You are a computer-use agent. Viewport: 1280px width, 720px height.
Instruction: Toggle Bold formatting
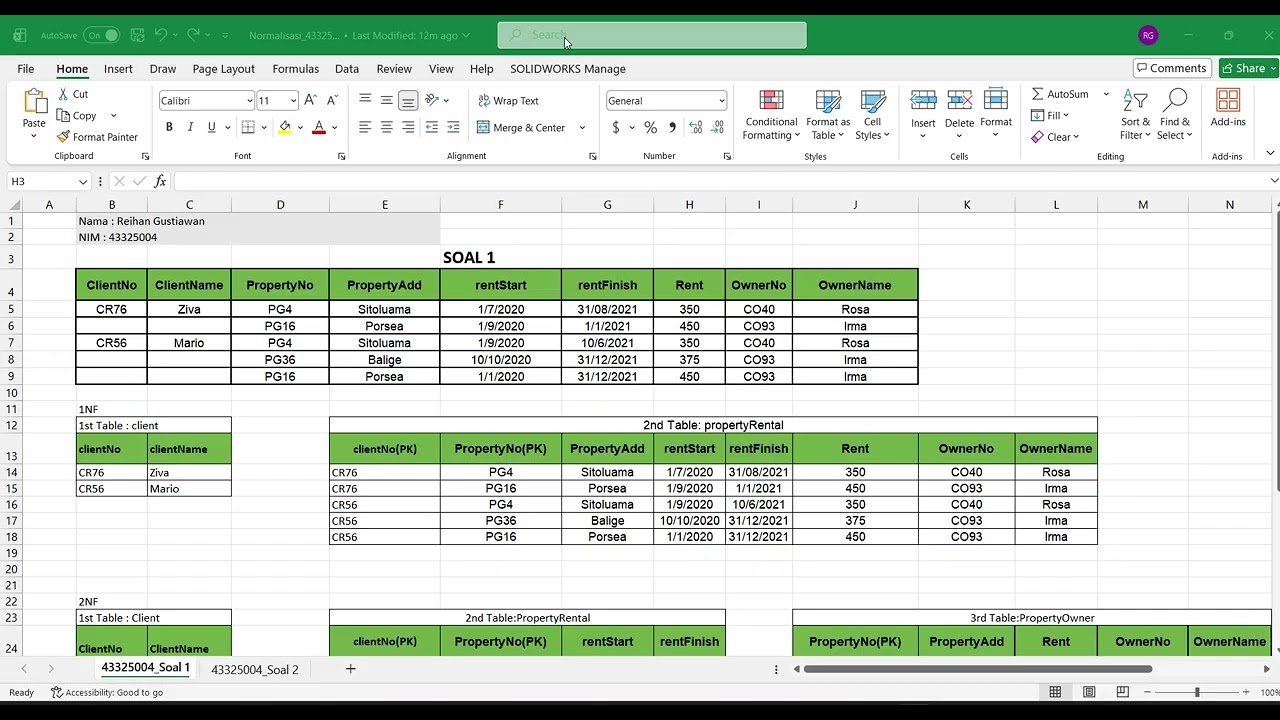[169, 127]
